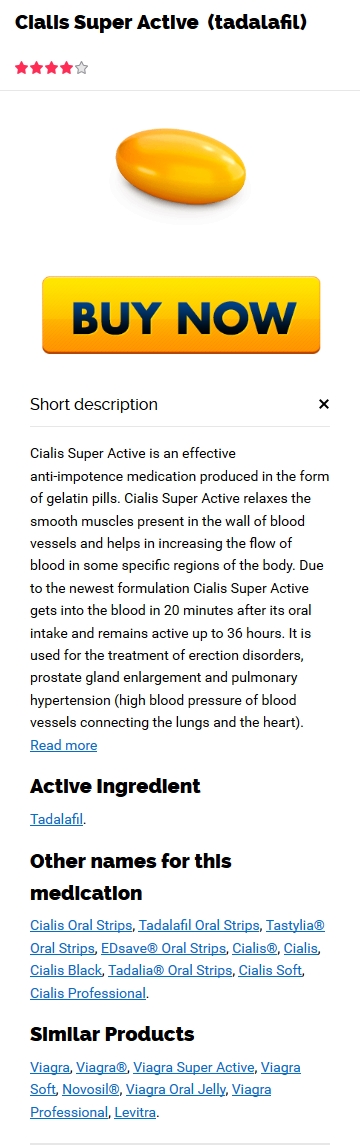This screenshot has width=360, height=1145.
Task: Open Viagra Oral Jelly link
Action: point(176,1090)
